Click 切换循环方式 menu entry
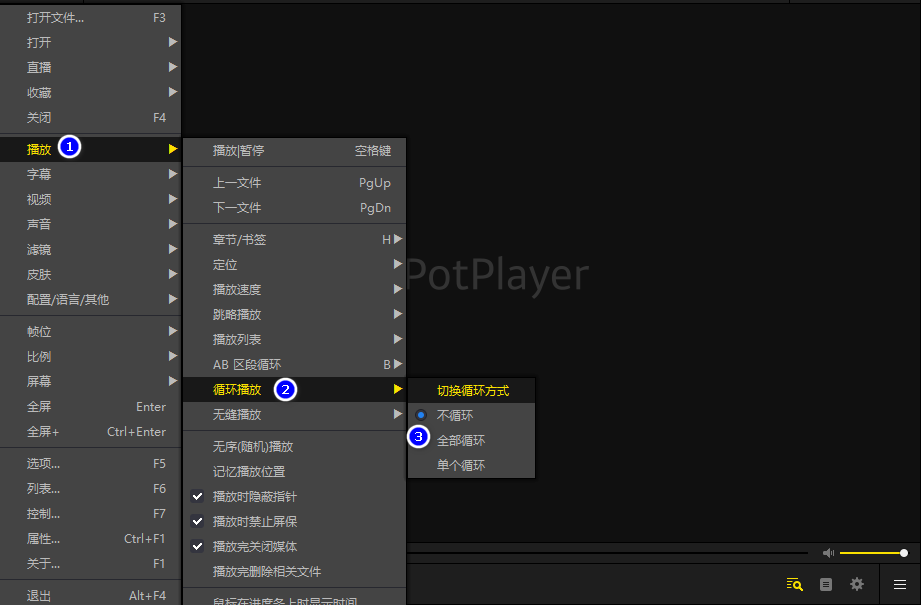The height and width of the screenshot is (605, 921). tap(472, 390)
